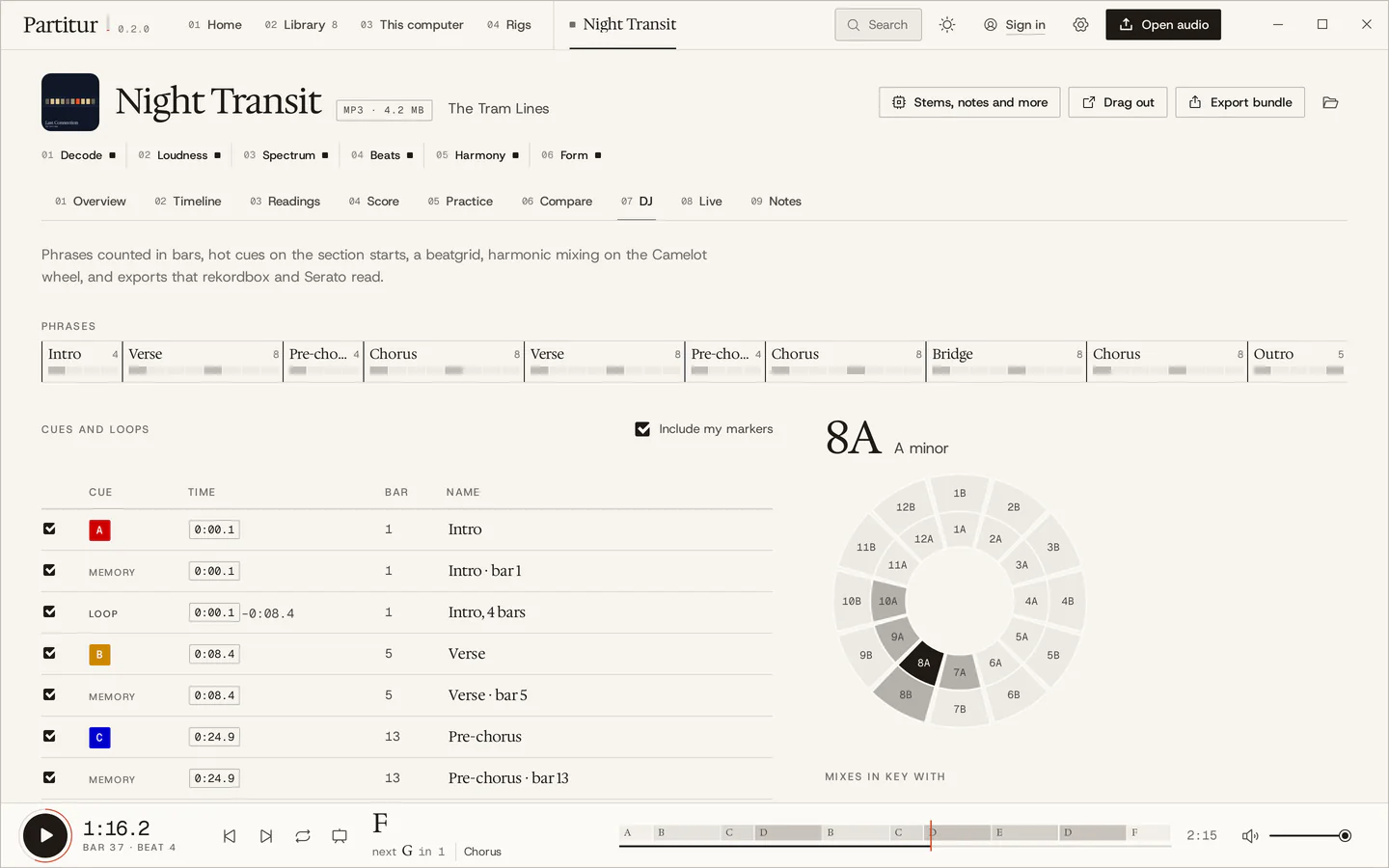The width and height of the screenshot is (1389, 868).
Task: Switch to the Timeline tab
Action: tap(188, 202)
